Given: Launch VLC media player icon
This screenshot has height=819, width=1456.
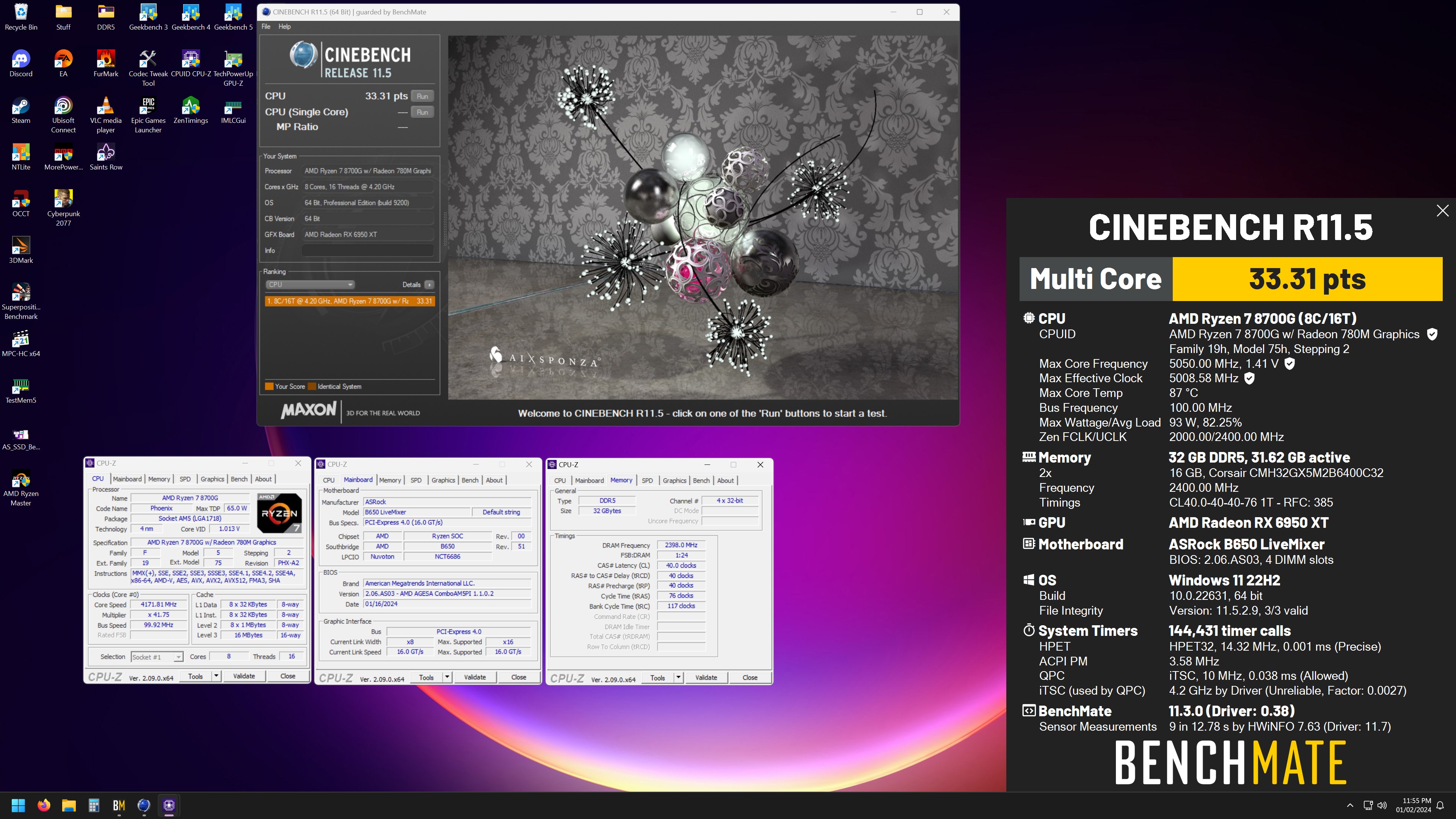Looking at the screenshot, I should pyautogui.click(x=106, y=115).
